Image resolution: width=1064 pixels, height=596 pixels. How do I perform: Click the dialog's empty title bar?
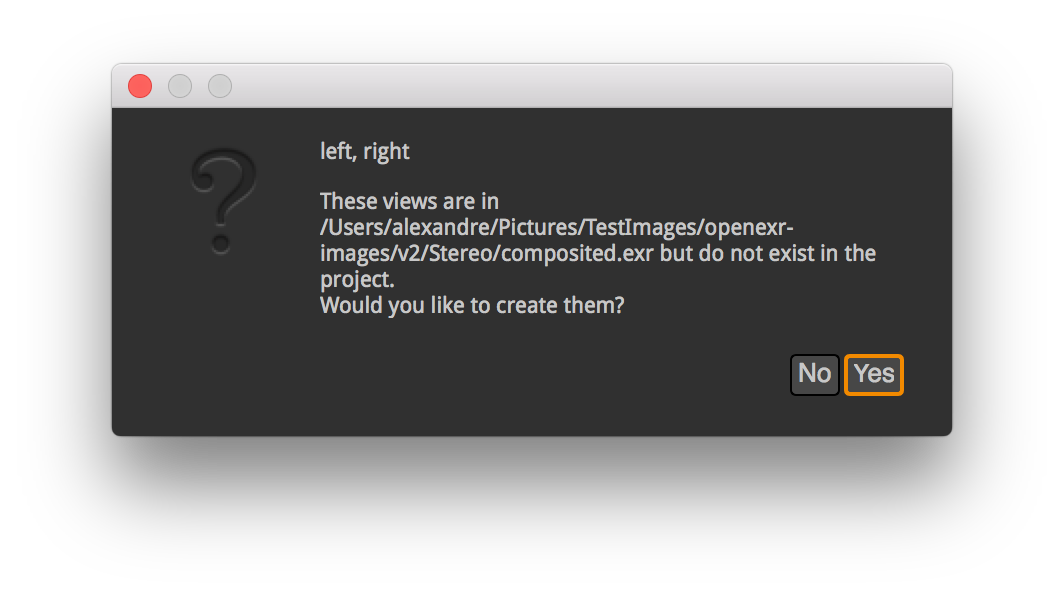tap(580, 86)
